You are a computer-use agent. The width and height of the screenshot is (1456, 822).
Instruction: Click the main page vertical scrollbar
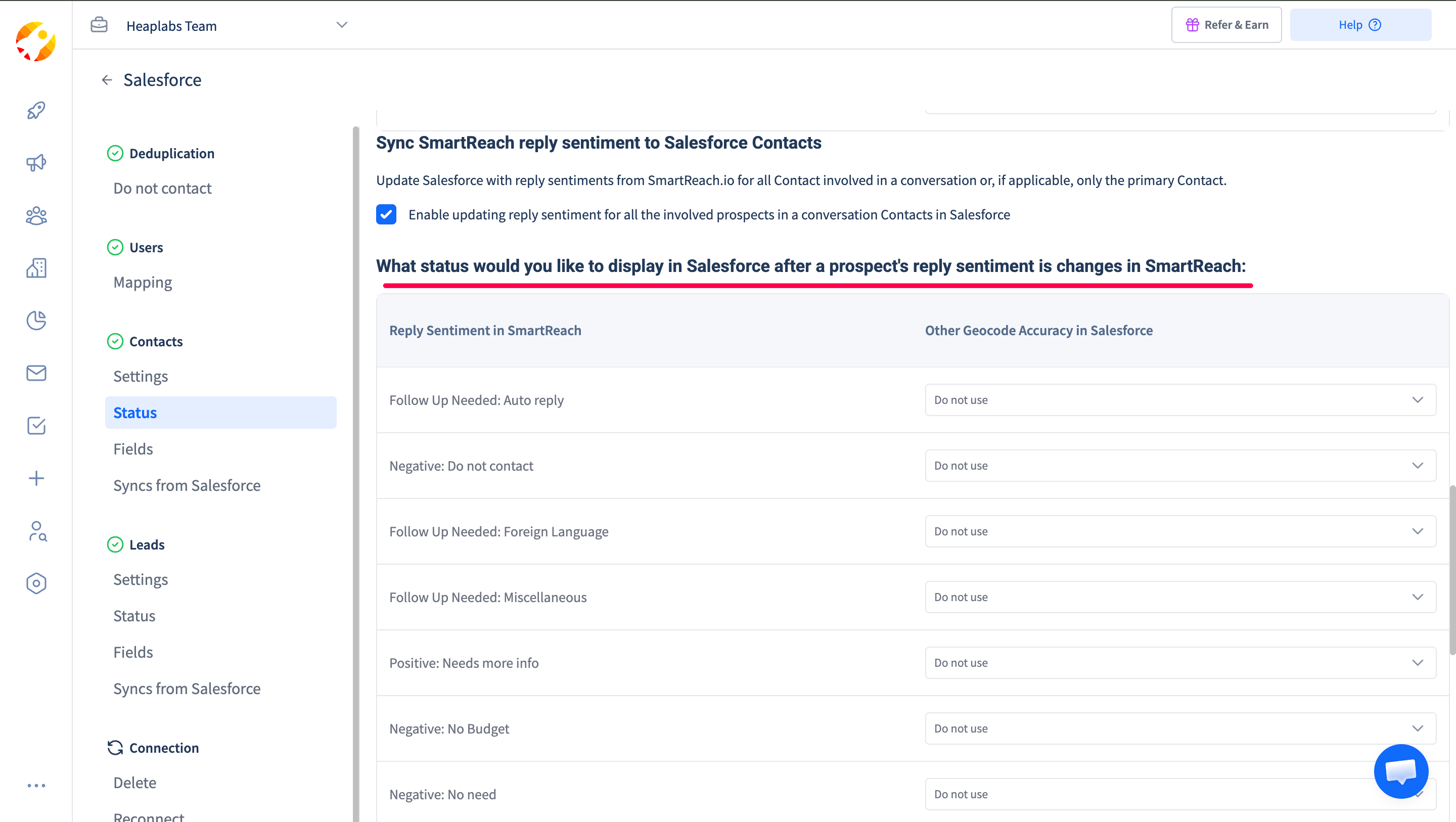tap(1452, 570)
